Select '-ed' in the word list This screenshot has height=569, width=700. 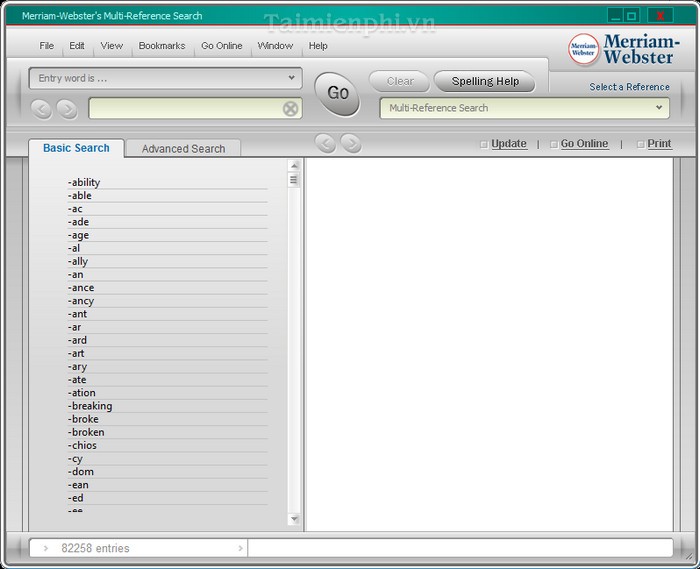[x=76, y=498]
